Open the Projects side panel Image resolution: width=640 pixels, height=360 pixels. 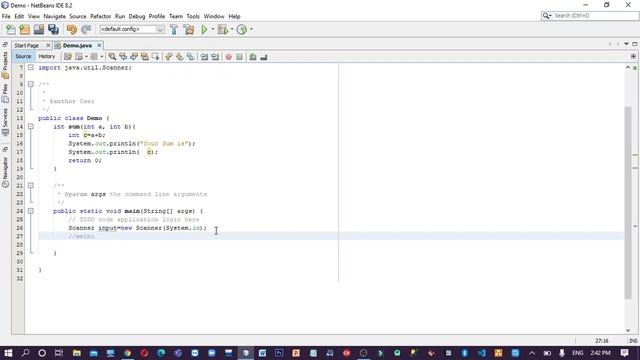[5, 64]
